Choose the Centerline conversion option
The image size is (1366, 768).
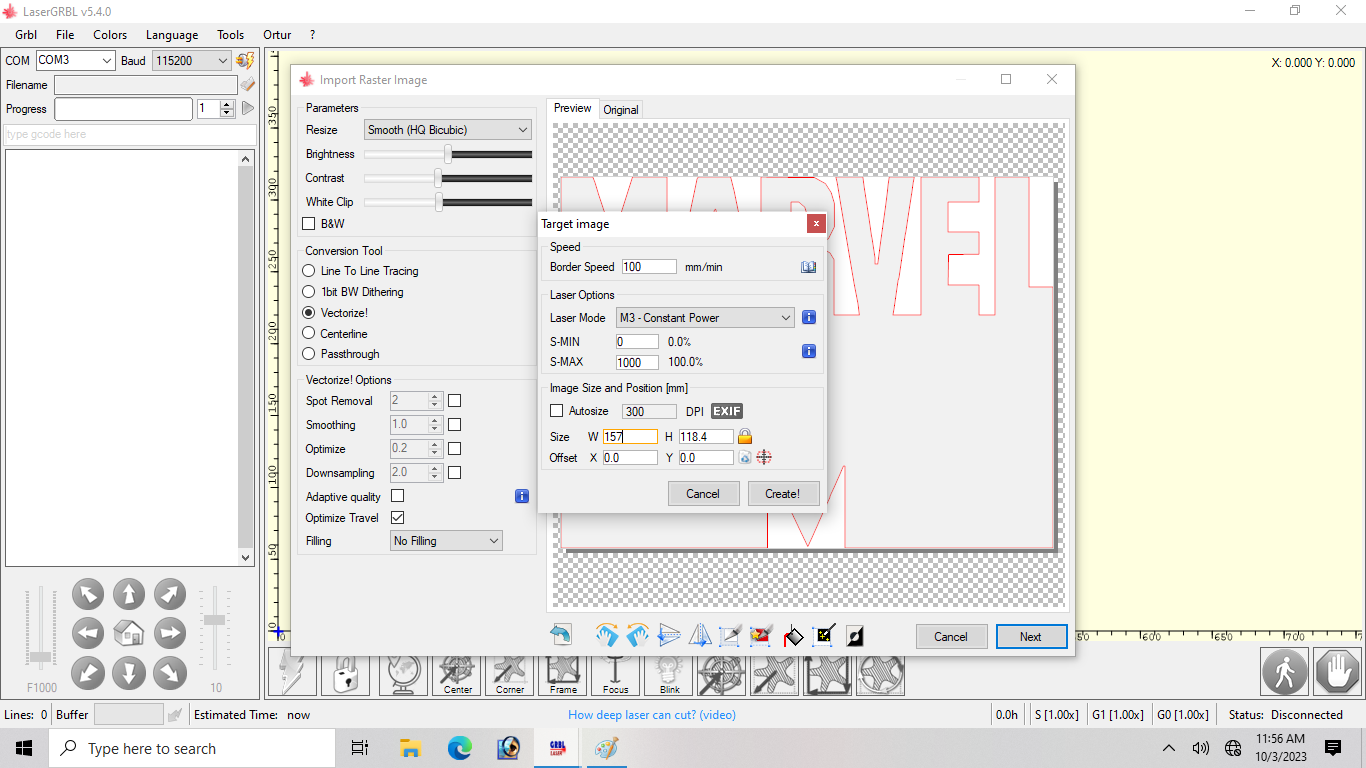309,334
